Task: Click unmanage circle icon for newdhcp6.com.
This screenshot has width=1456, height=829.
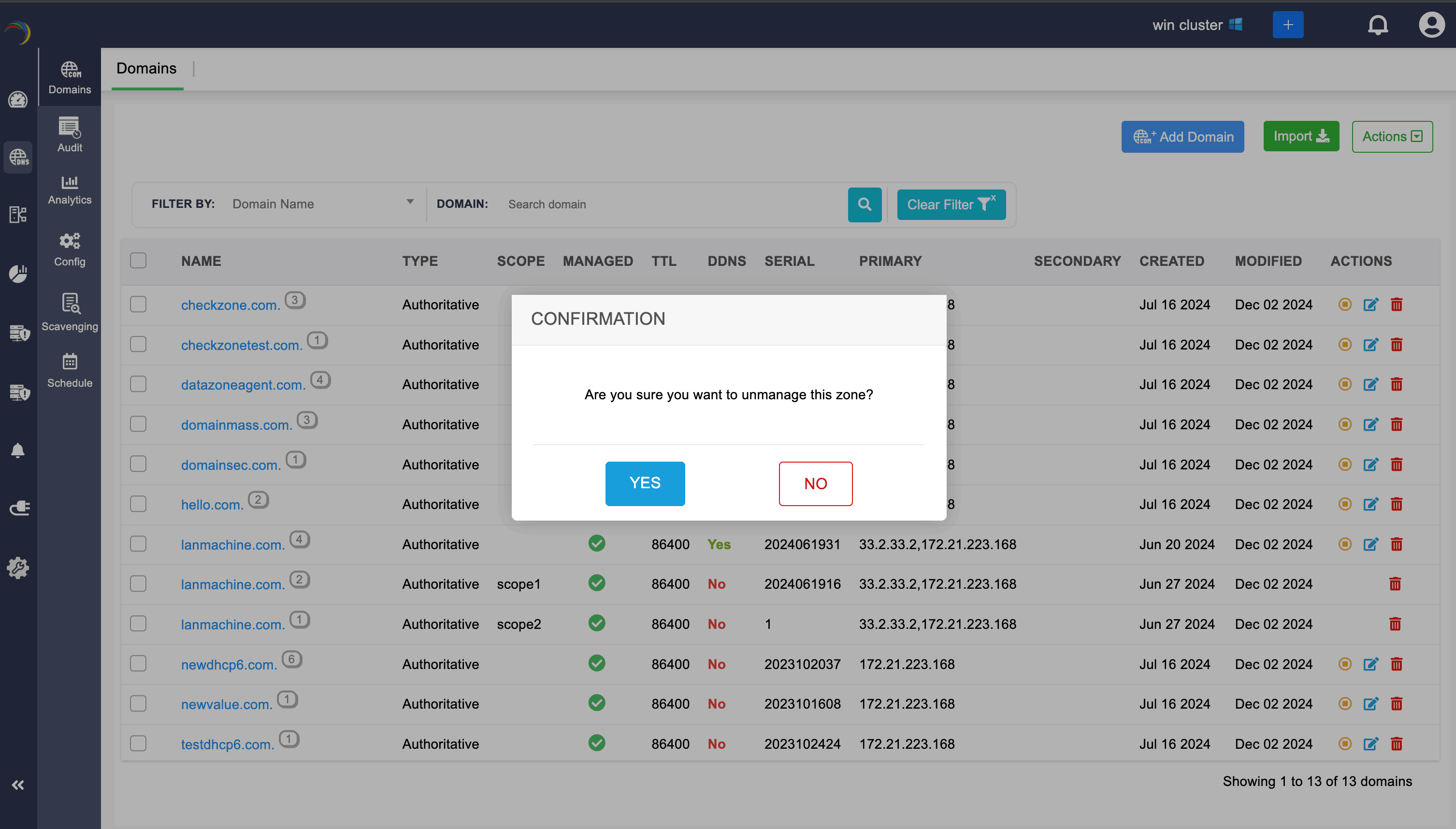Action: (x=1344, y=664)
